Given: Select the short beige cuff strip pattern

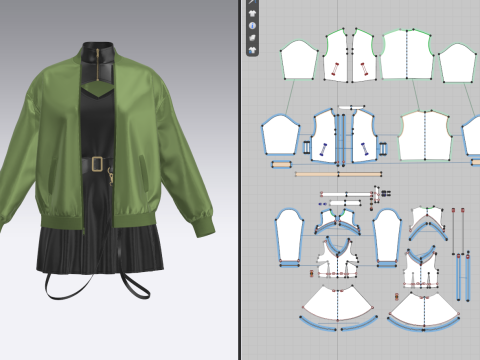Looking at the screenshot, I should [282, 164].
